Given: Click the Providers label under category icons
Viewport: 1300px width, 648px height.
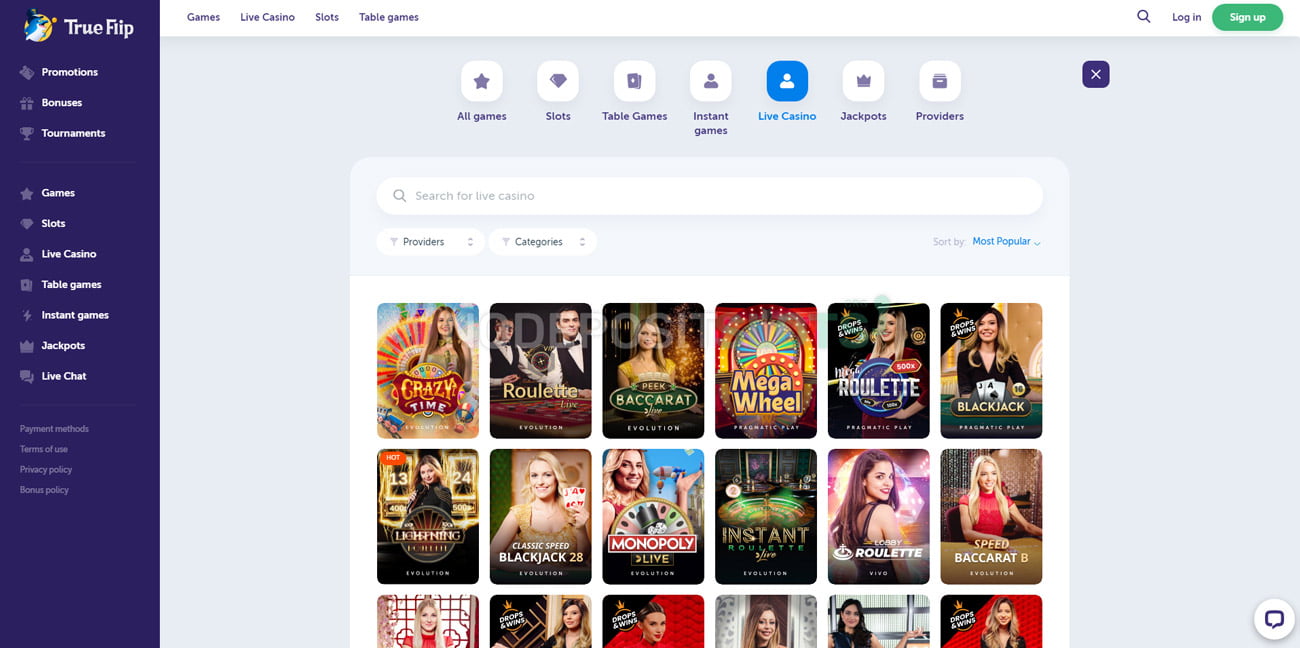Looking at the screenshot, I should click(940, 116).
